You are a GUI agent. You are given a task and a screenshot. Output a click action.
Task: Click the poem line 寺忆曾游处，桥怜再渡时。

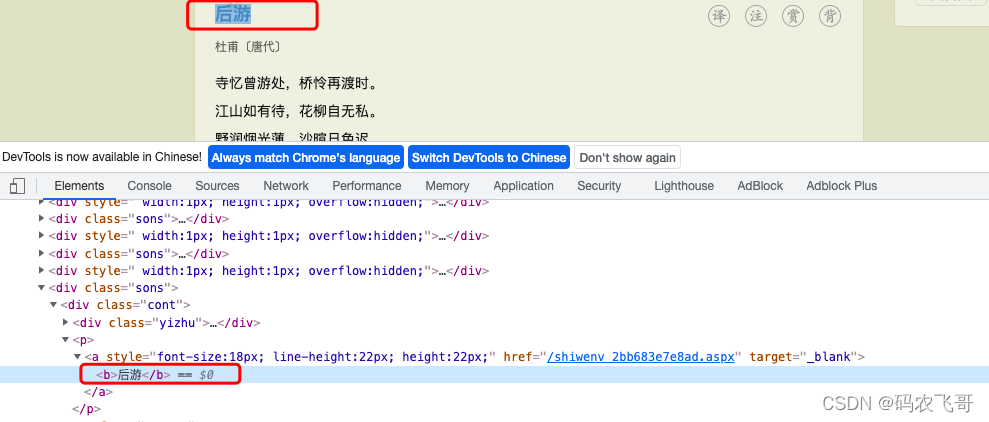click(296, 83)
